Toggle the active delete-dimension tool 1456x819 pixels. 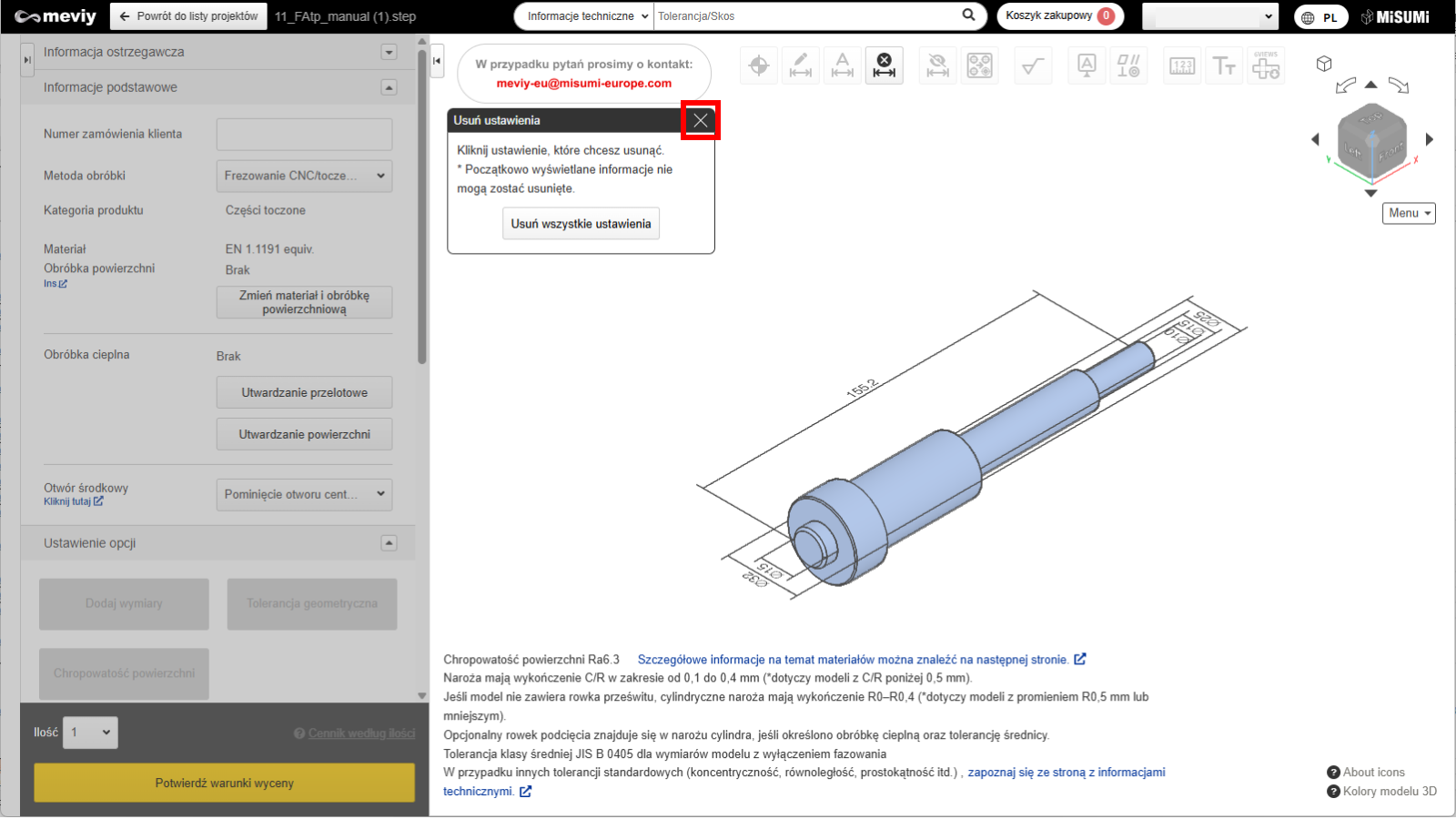click(x=885, y=66)
